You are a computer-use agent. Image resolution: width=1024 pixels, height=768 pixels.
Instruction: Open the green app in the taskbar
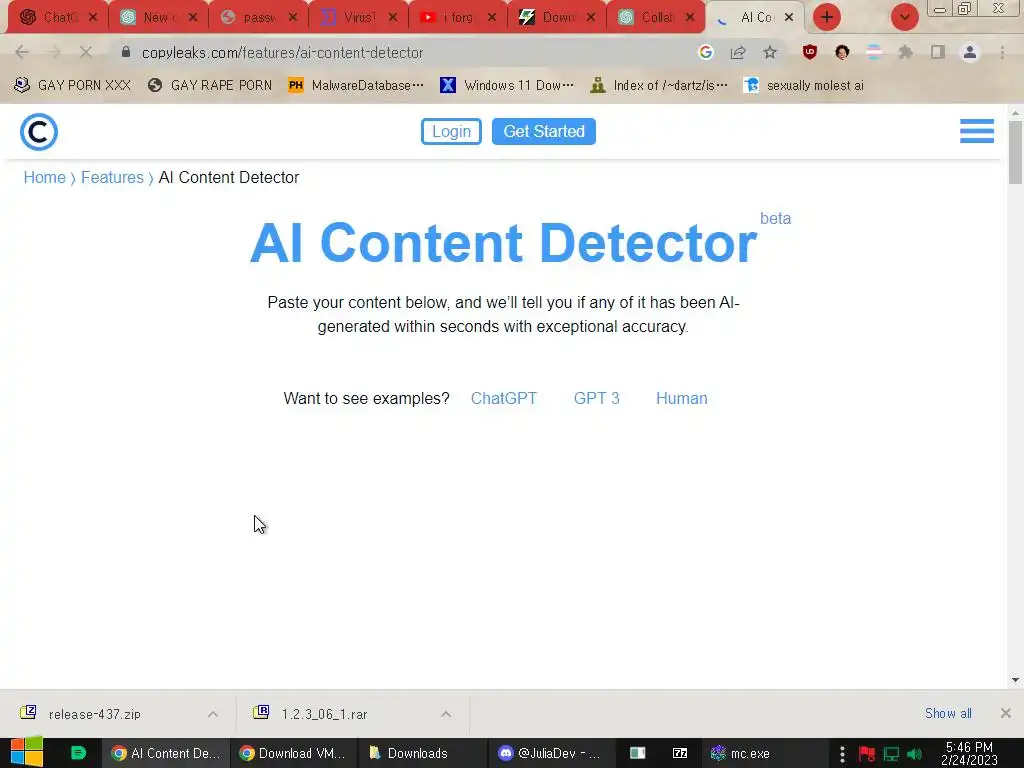78,753
